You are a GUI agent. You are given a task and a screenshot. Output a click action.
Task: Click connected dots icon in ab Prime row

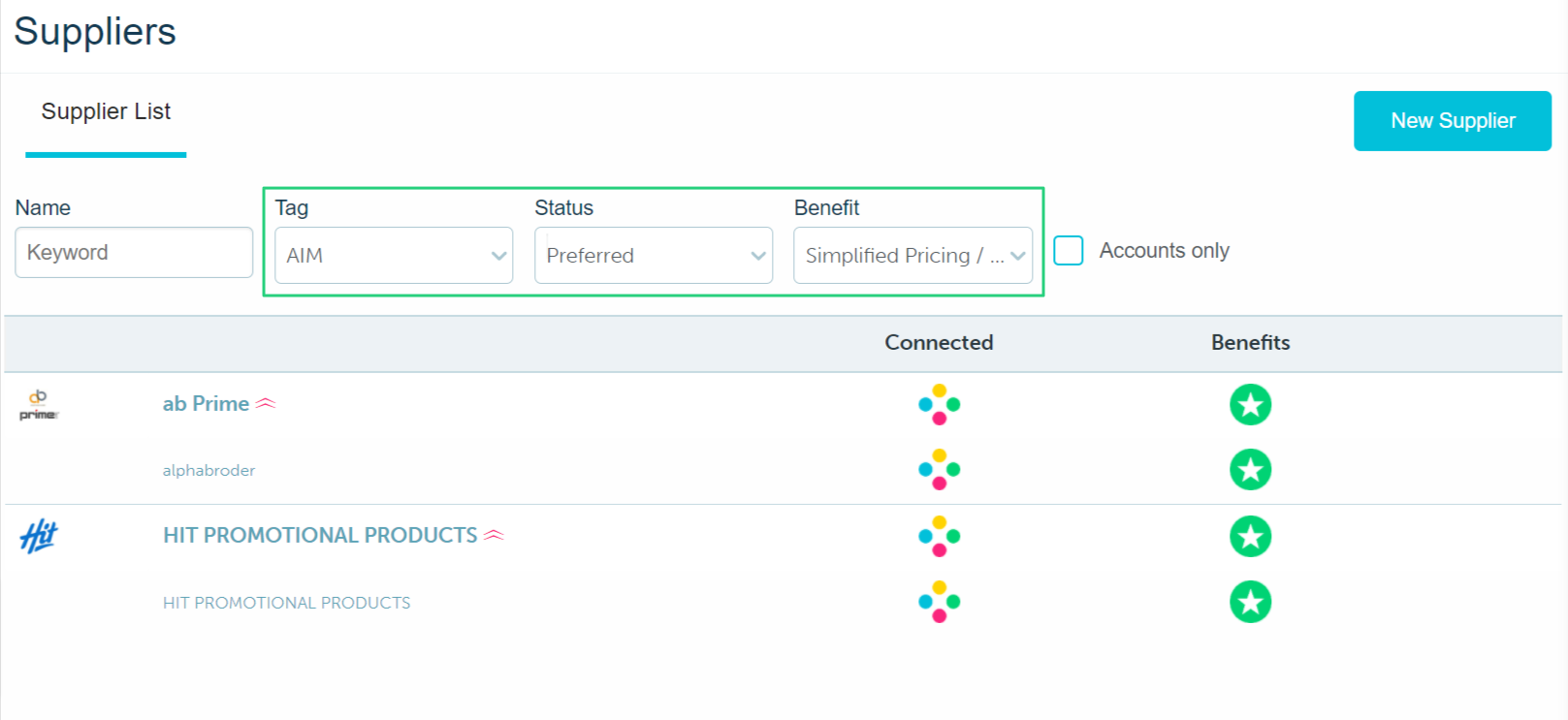[939, 405]
